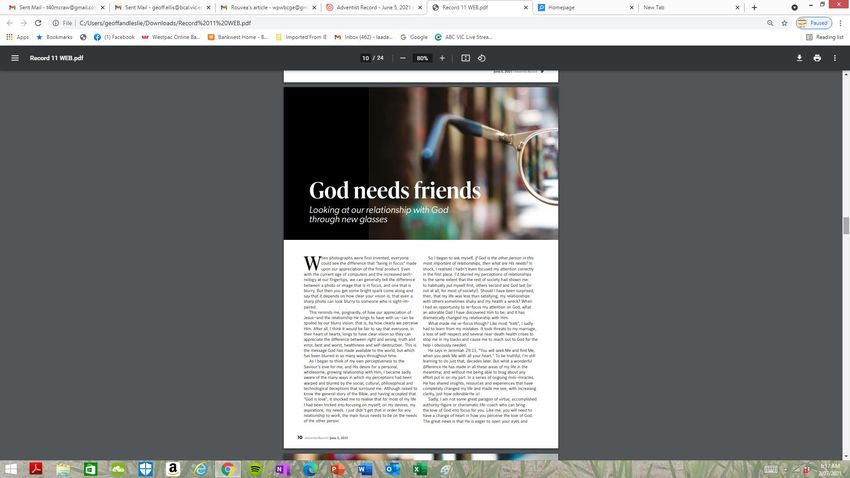850x478 pixels.
Task: Switch to Adventist Record June 5 tab
Action: pyautogui.click(x=374, y=8)
